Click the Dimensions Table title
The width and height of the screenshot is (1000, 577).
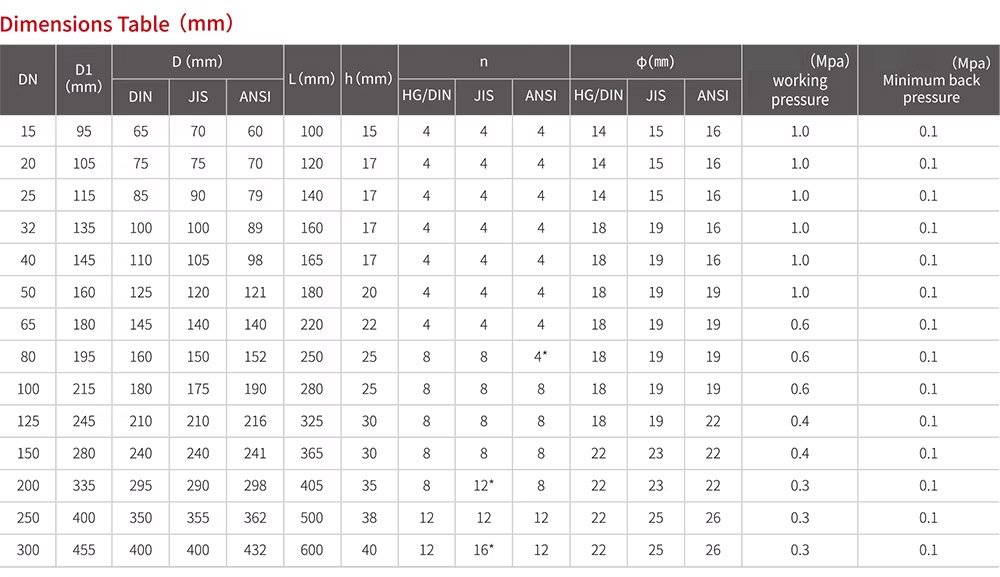pos(118,21)
